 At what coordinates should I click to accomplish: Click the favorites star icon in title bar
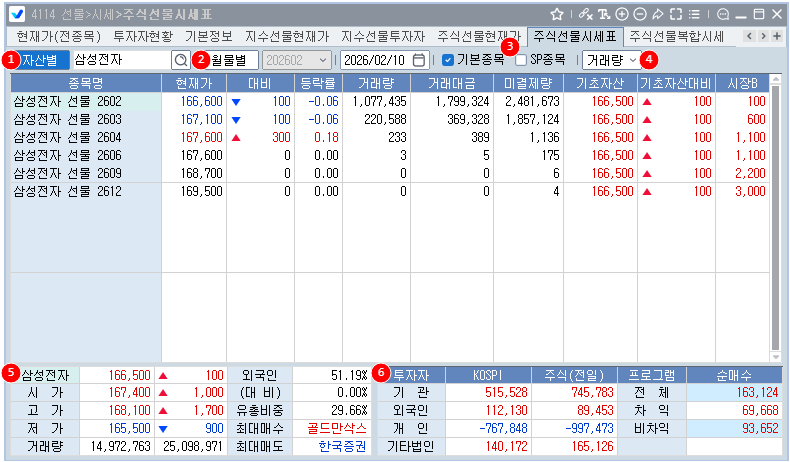coord(557,14)
